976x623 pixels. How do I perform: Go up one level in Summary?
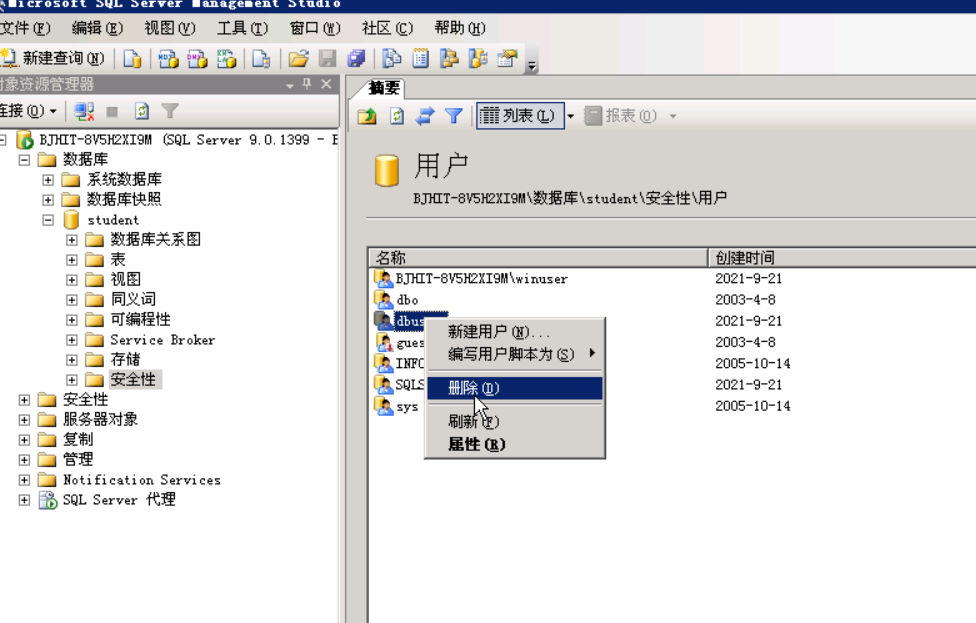click(367, 116)
